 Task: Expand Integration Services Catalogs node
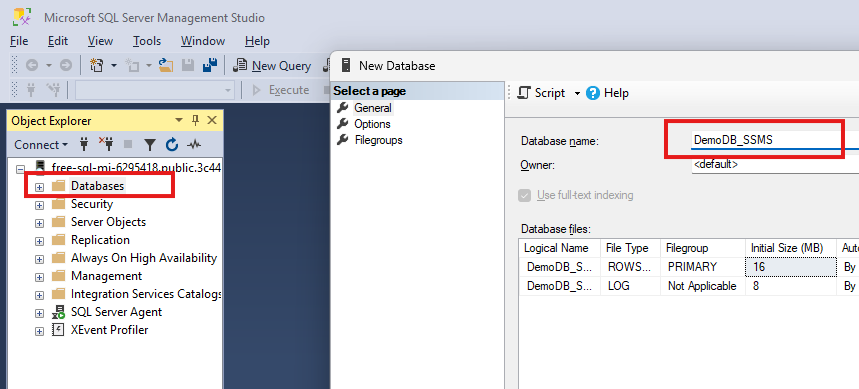39,295
